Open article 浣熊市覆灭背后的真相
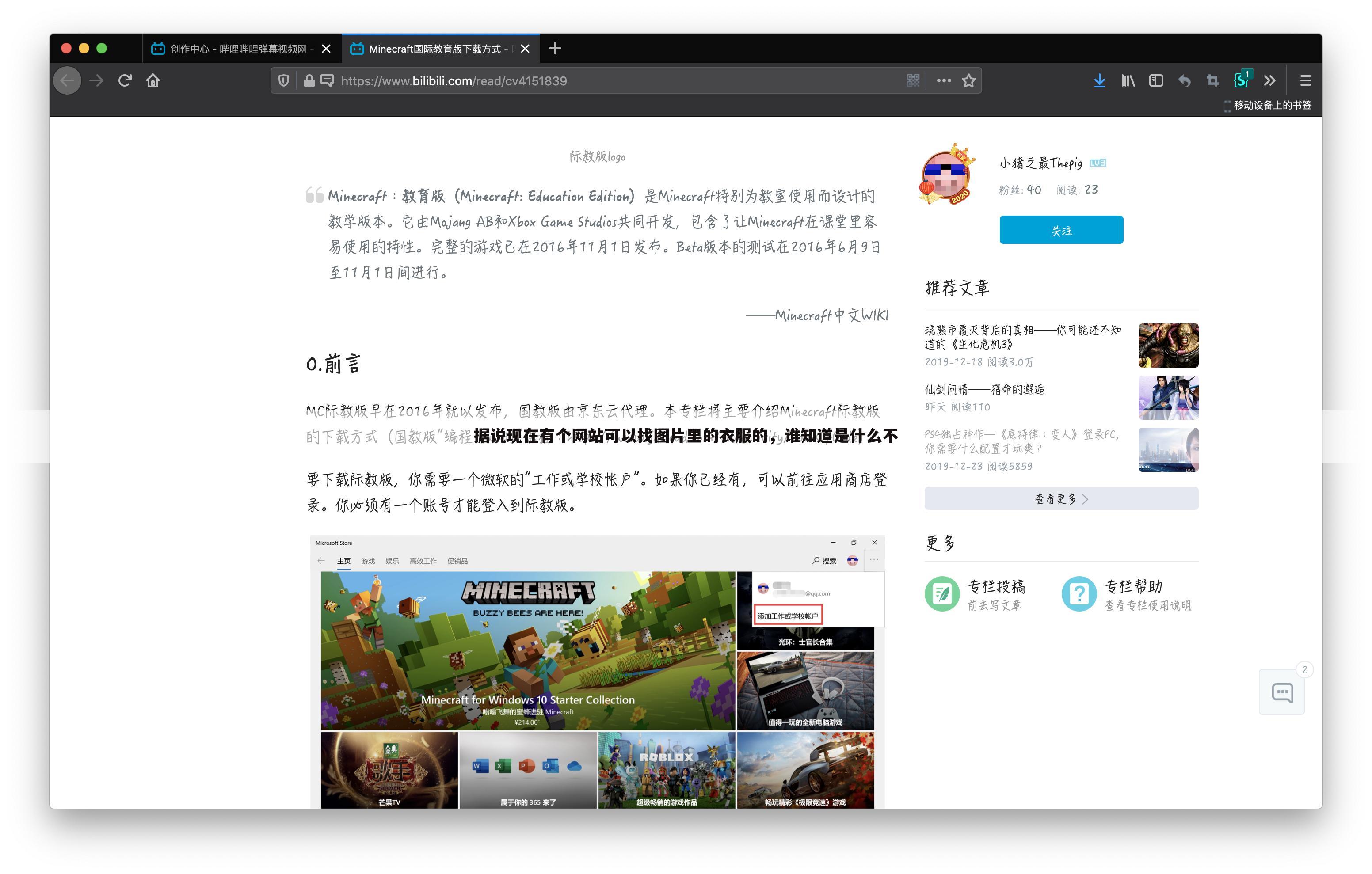The height and width of the screenshot is (874, 1372). coord(1023,337)
